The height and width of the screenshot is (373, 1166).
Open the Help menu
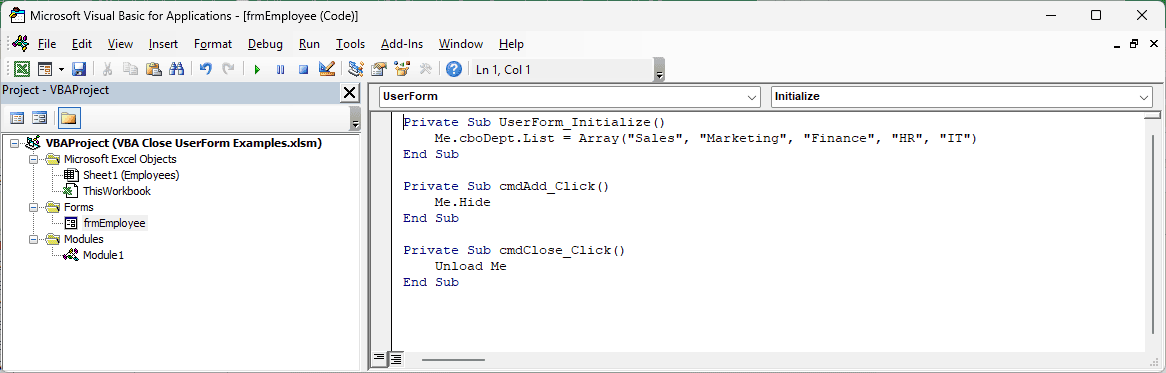tap(512, 44)
